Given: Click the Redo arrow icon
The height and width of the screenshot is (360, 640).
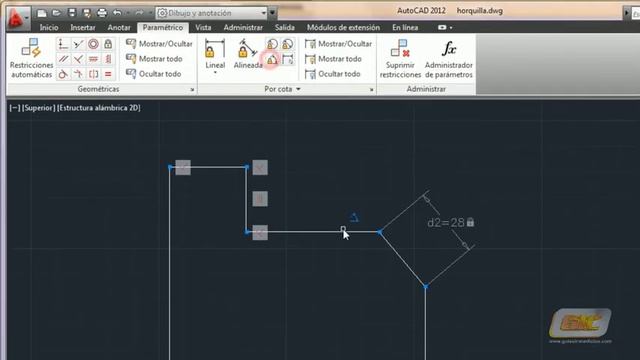Looking at the screenshot, I should [x=139, y=13].
